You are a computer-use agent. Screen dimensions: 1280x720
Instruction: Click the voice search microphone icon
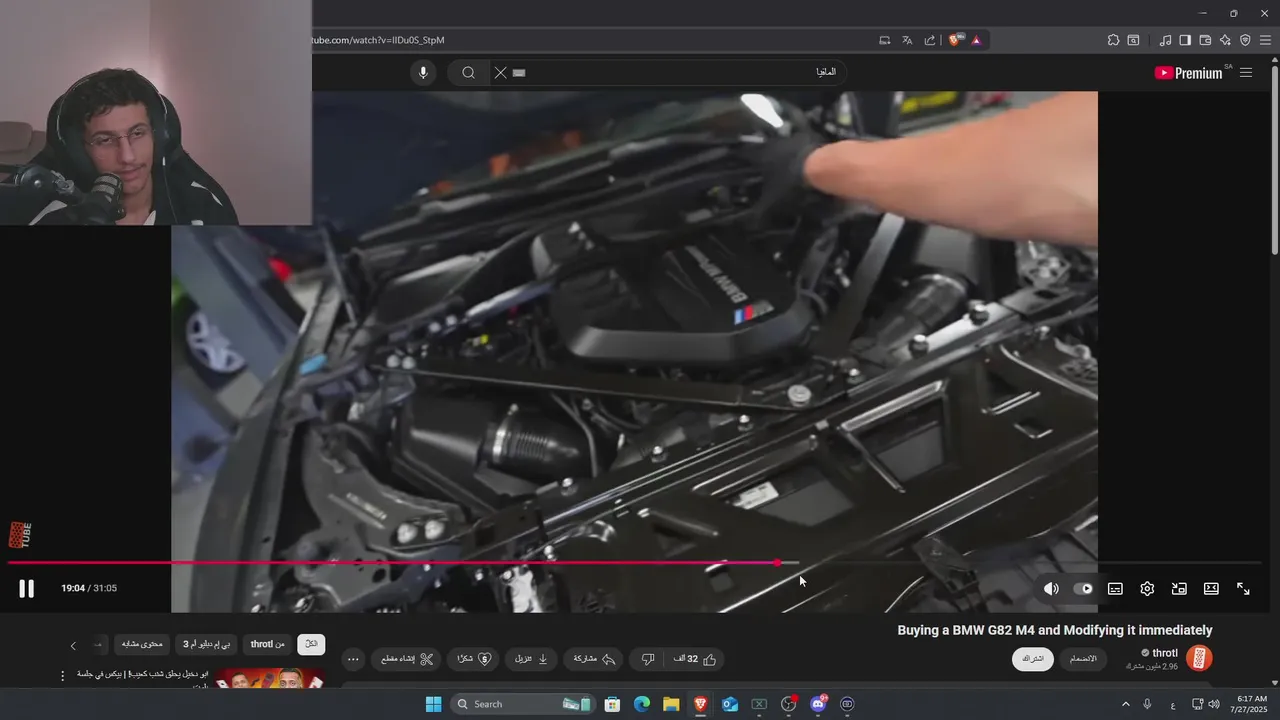(423, 73)
